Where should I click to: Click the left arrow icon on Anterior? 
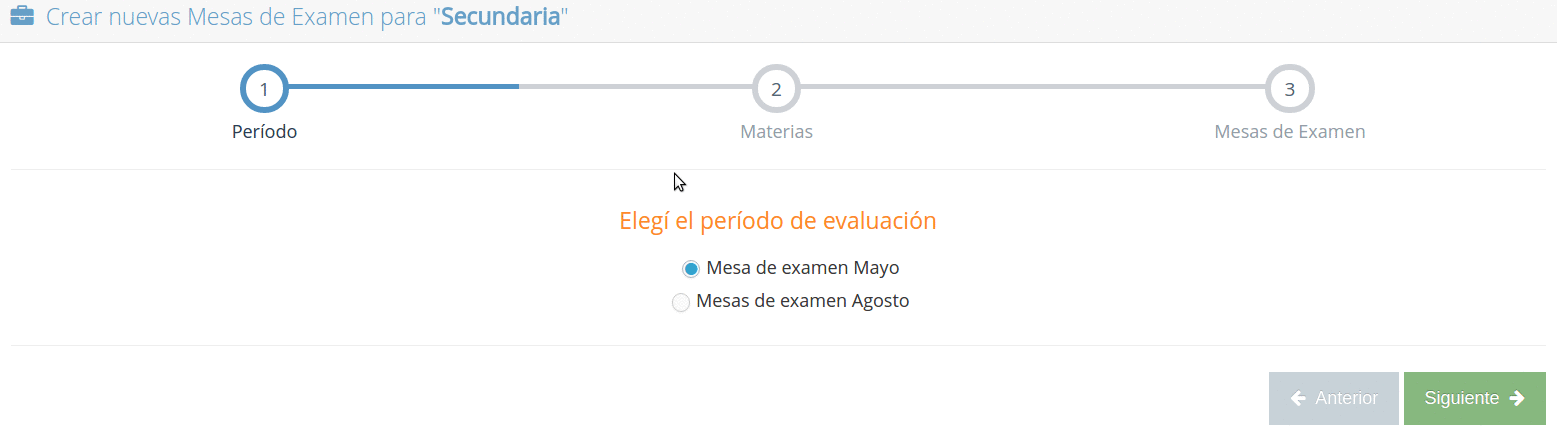coord(1298,398)
